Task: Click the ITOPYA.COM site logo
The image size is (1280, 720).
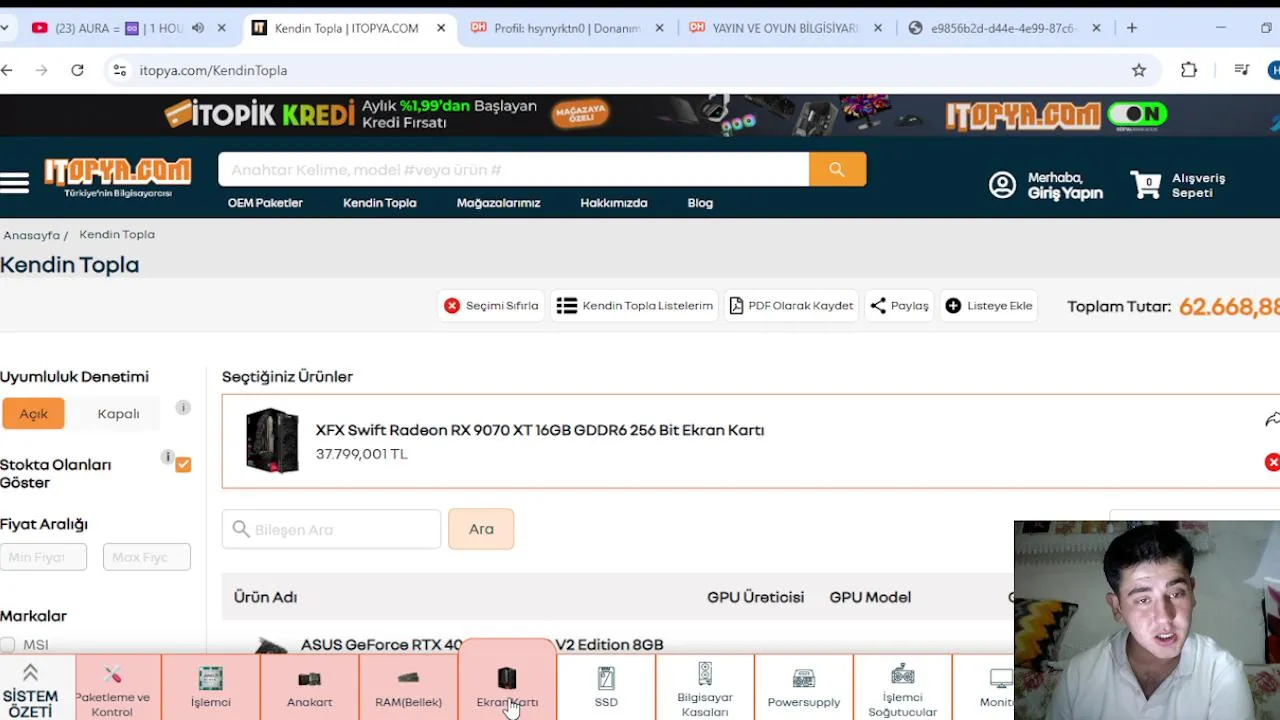Action: coord(117,177)
